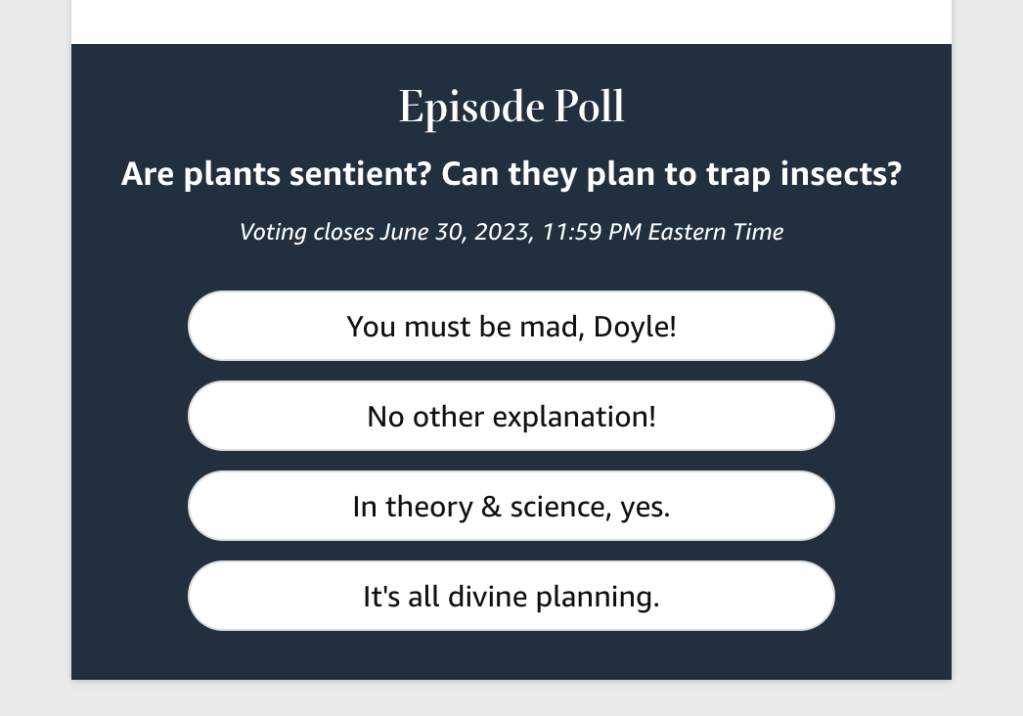Click the gray page margin right of poll

(987, 360)
